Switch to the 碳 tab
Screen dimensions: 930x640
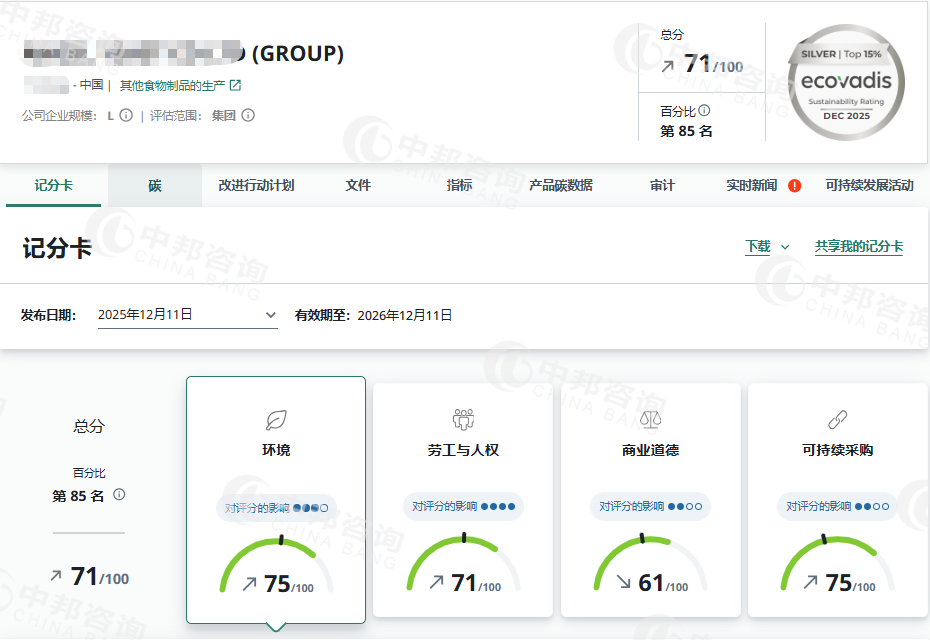[x=155, y=186]
